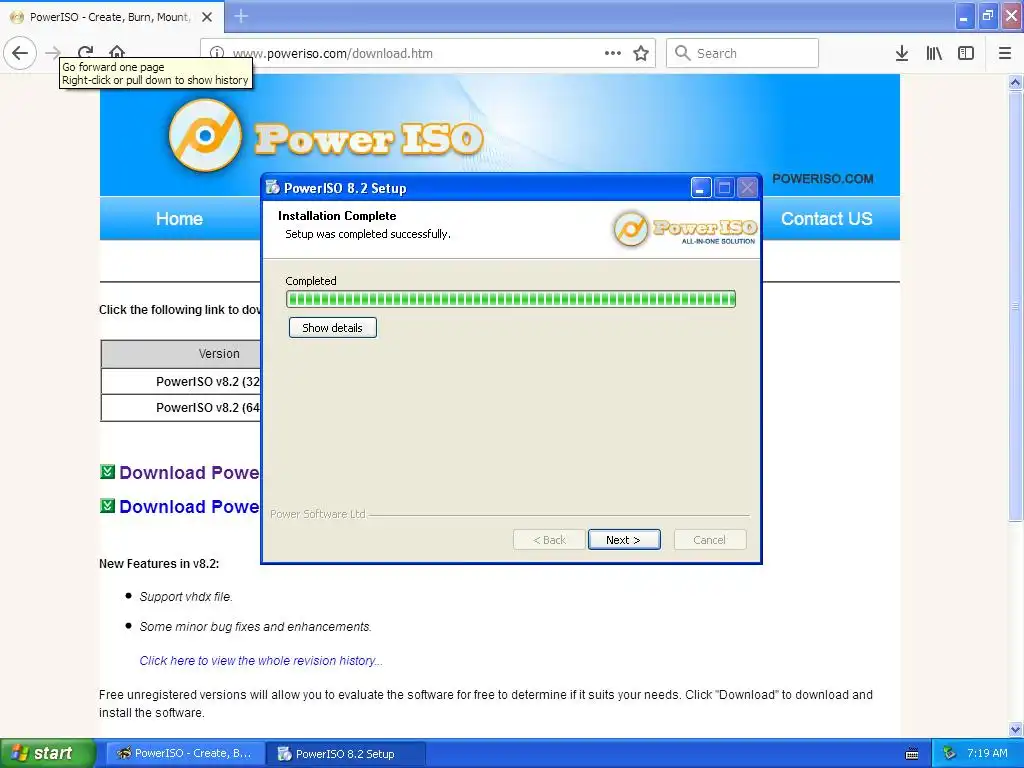Screen dimensions: 1024x768
Task: Click the 'New Features in v8.2:' heading
Action: (x=159, y=564)
